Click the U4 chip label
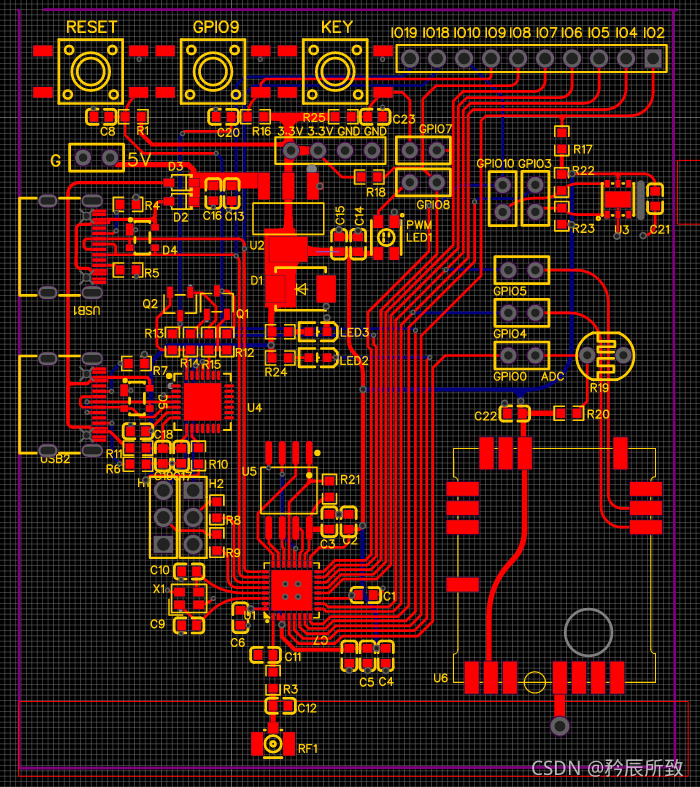This screenshot has width=700, height=787. click(254, 408)
